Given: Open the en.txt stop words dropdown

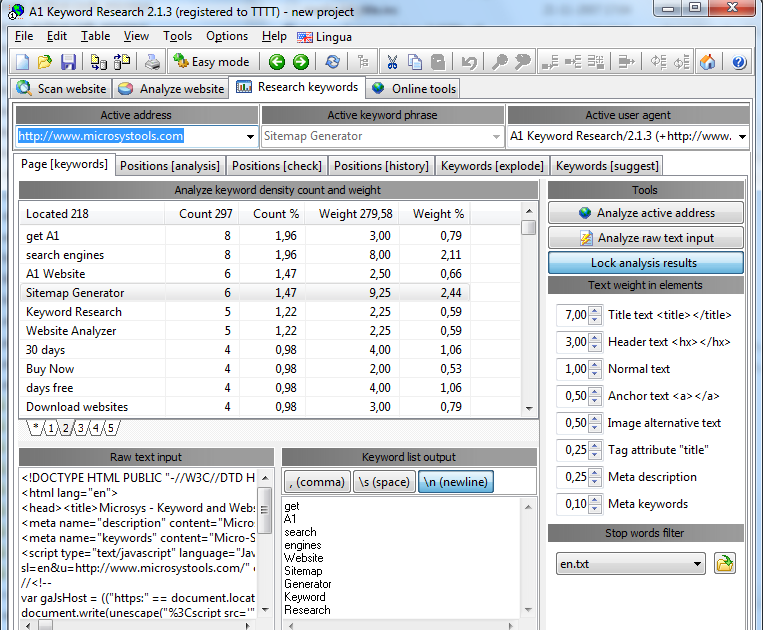Looking at the screenshot, I should [x=697, y=564].
